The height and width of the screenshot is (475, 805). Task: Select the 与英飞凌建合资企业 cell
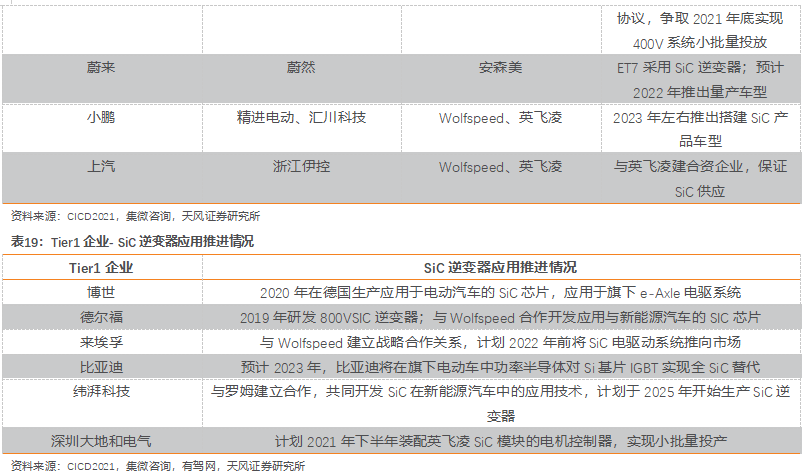pyautogui.click(x=700, y=179)
